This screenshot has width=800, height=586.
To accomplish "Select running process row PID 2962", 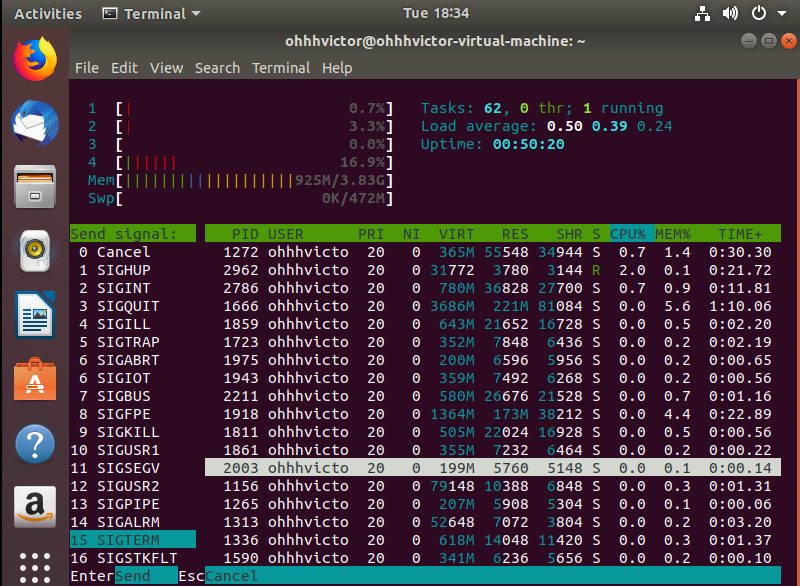I will (493, 270).
